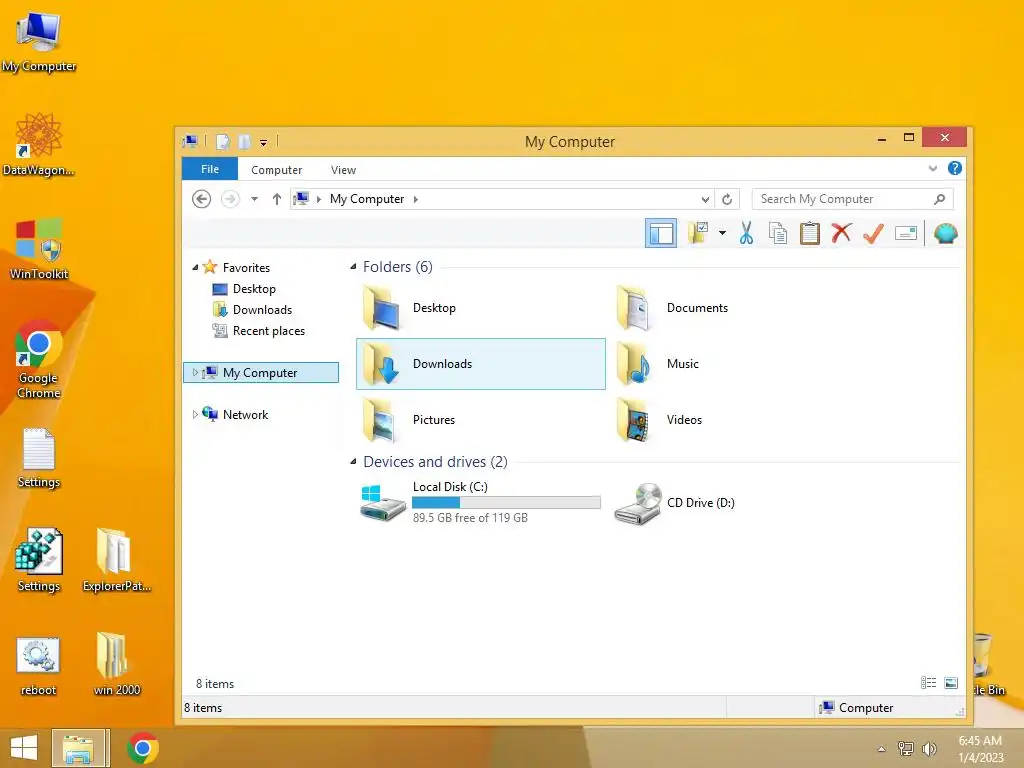Click the window system menu icon
Viewport: 1024px width, 768px height.
click(191, 141)
